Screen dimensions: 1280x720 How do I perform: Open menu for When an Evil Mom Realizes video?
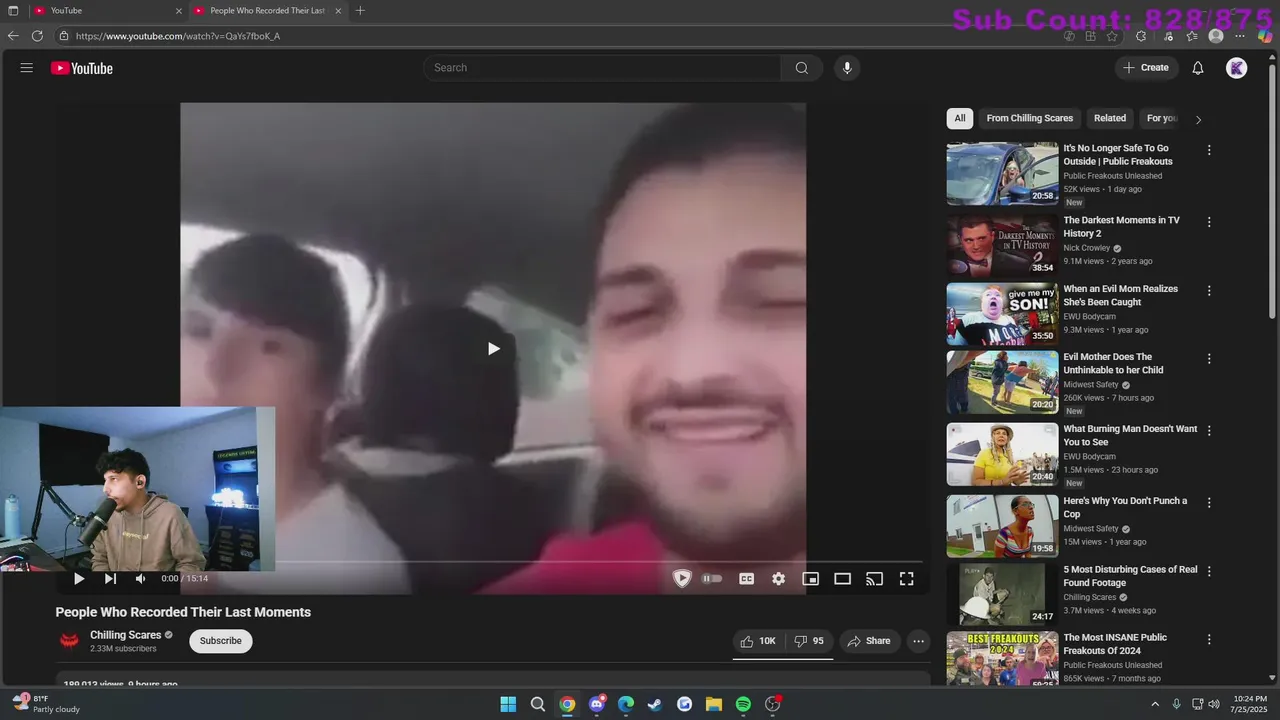(1209, 291)
